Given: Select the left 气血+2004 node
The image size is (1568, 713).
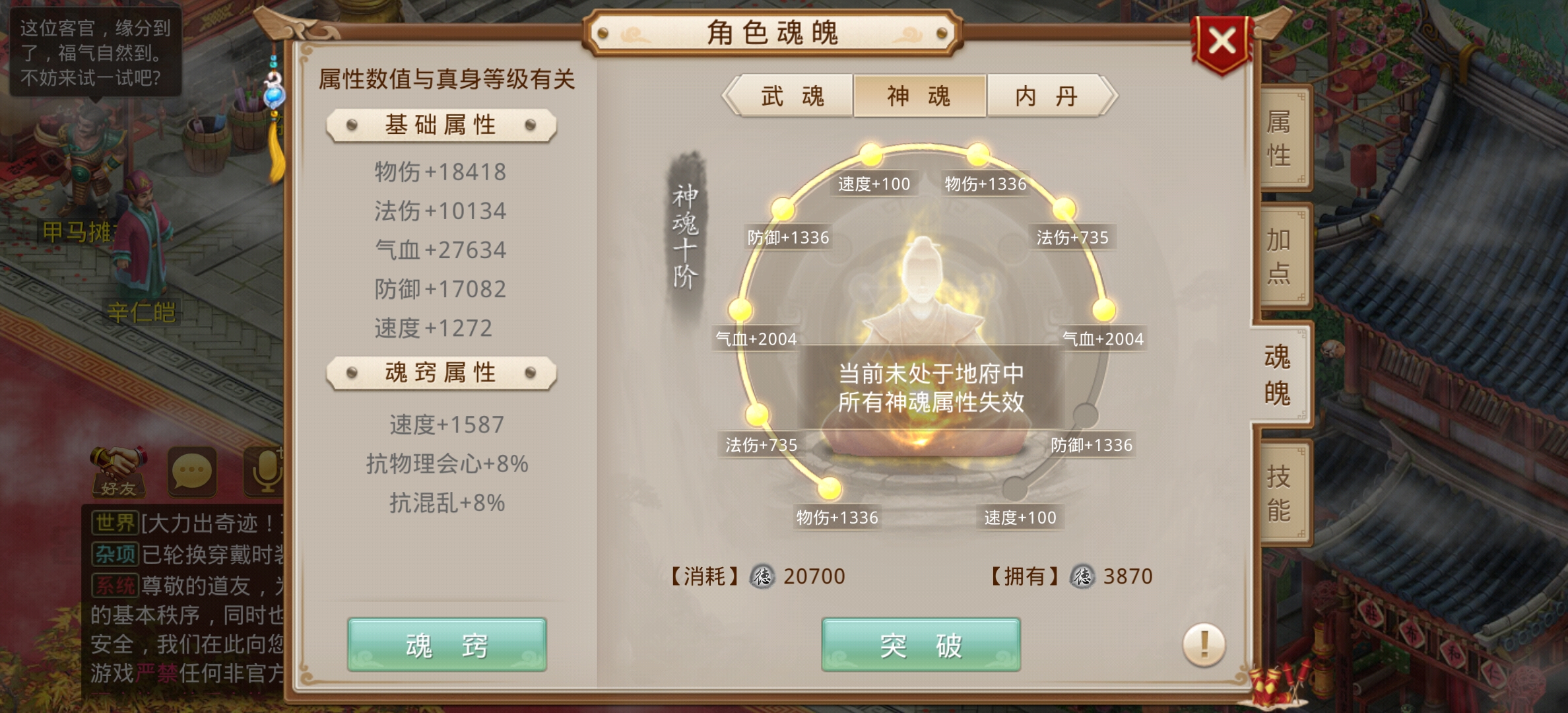Looking at the screenshot, I should (x=740, y=310).
